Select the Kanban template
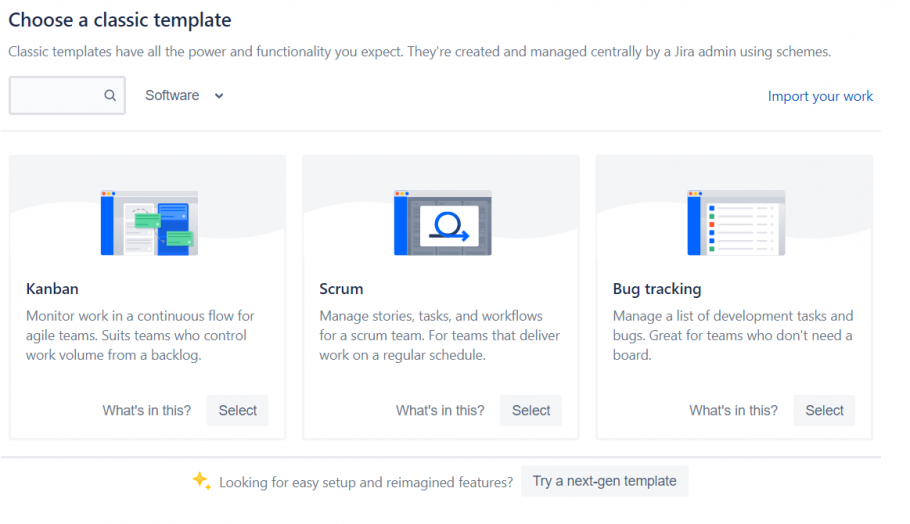Image resolution: width=910 pixels, height=524 pixels. point(237,410)
